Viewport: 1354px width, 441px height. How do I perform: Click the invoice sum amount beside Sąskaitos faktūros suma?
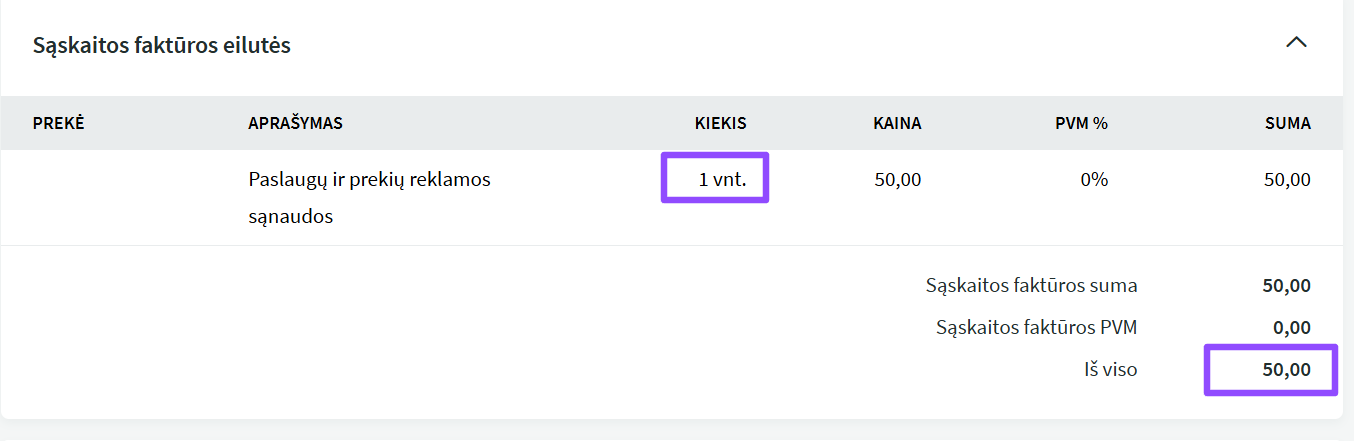[1286, 286]
